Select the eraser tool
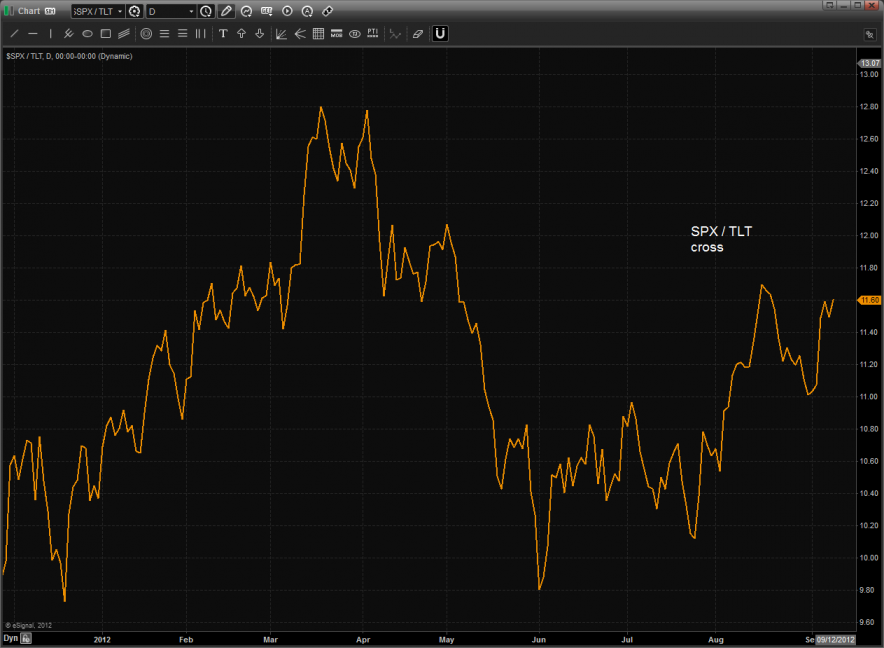The image size is (884, 648). point(418,34)
